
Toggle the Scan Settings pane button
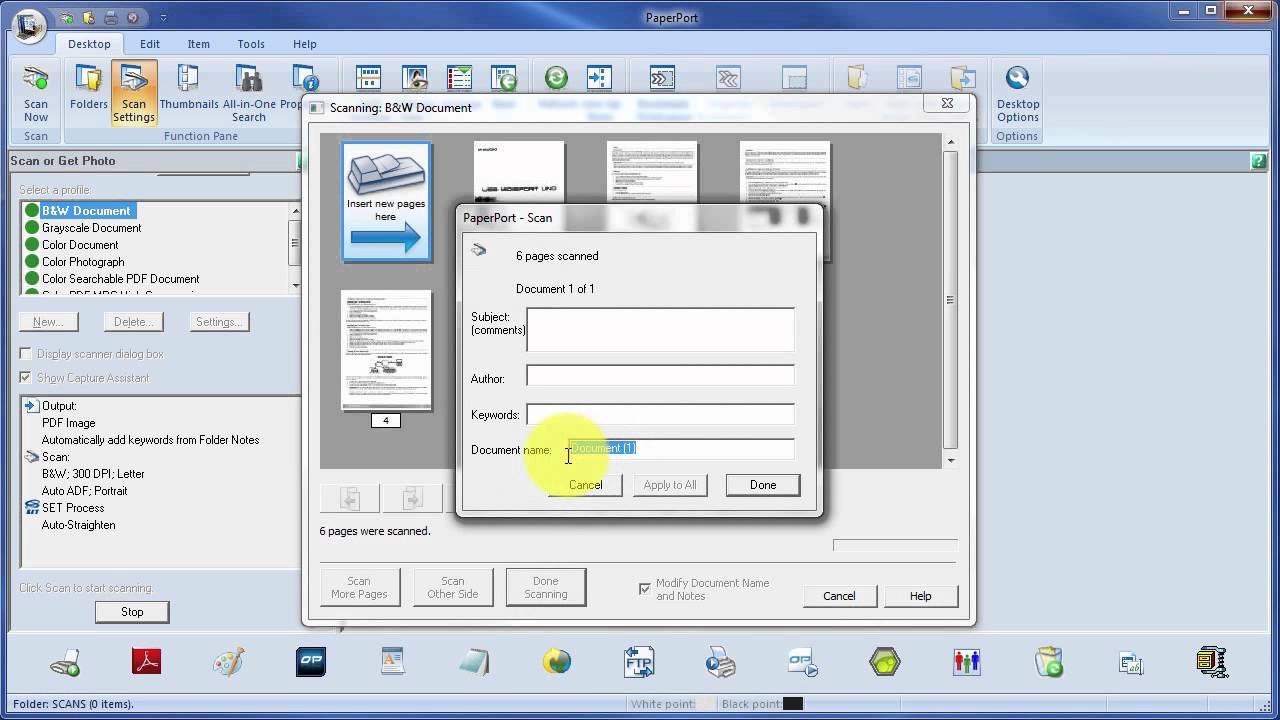134,93
